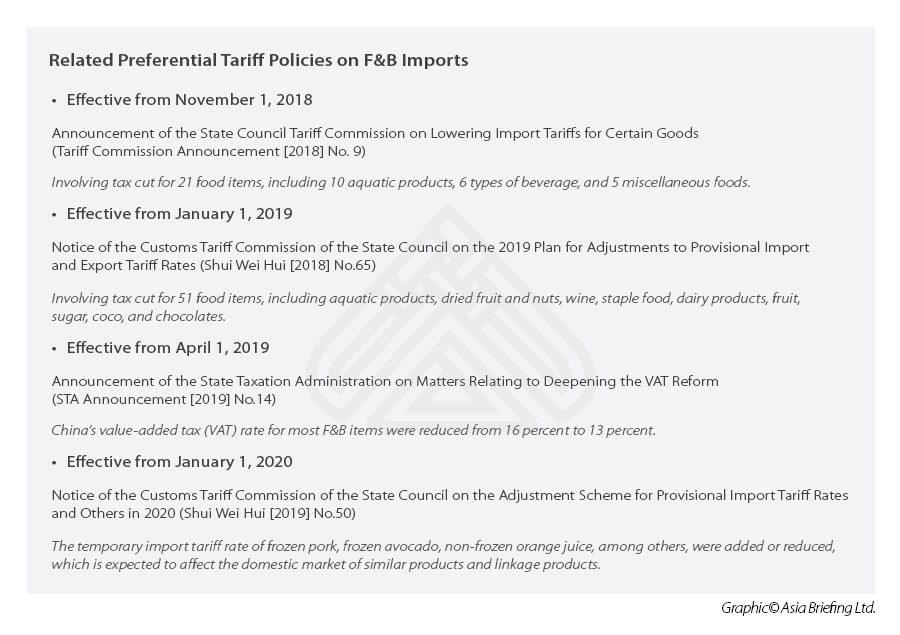The width and height of the screenshot is (900, 635).
Task: Click the italic note about 51 food items
Action: [x=425, y=299]
